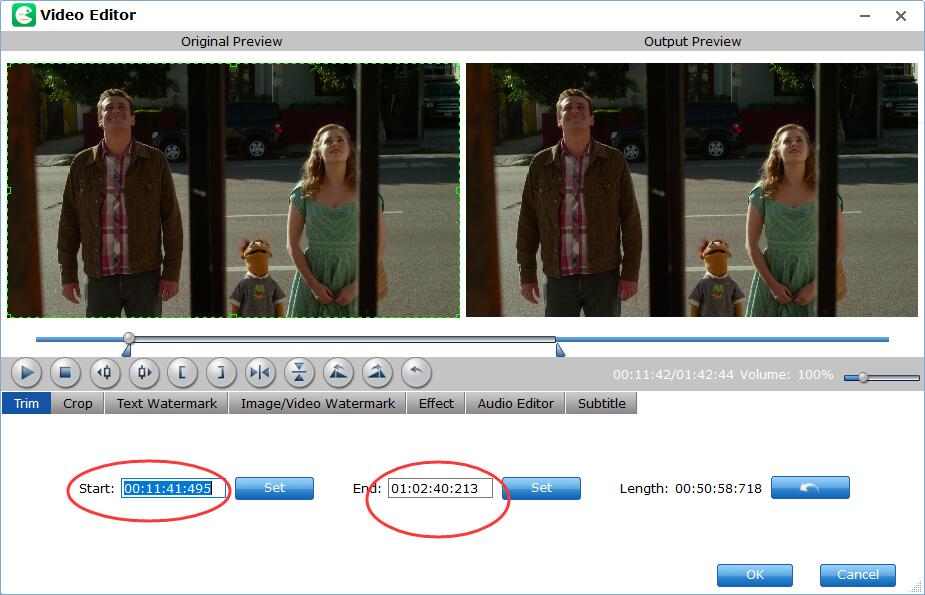Set the Start trim time
Screen dimensions: 925x595
click(x=274, y=488)
